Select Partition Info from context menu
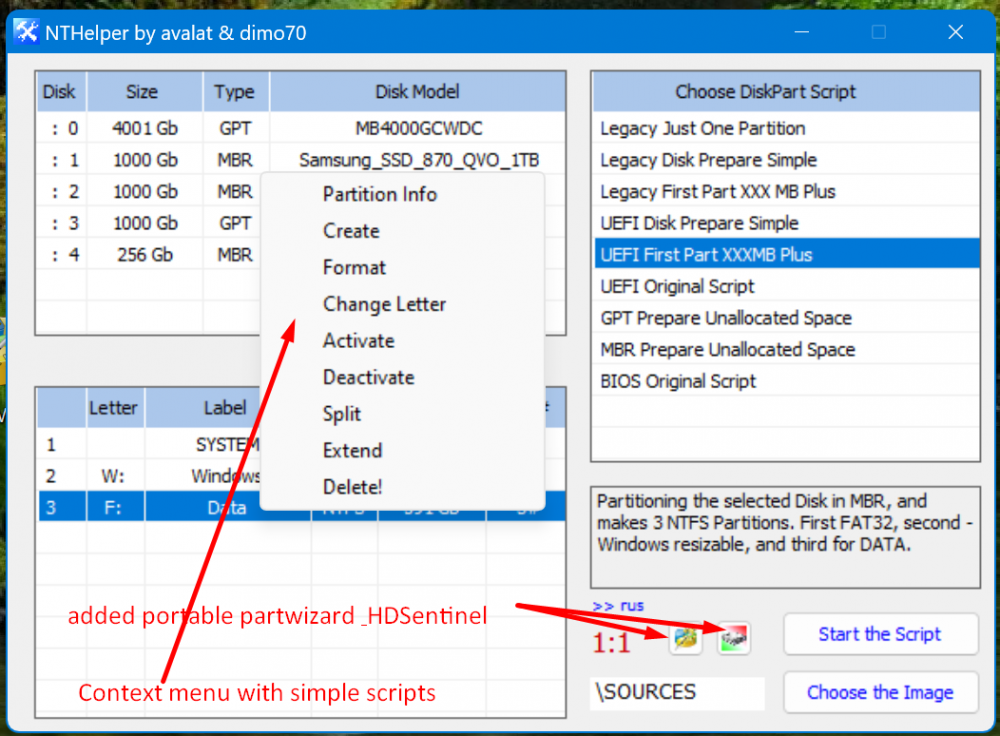Image resolution: width=1000 pixels, height=736 pixels. [x=379, y=194]
